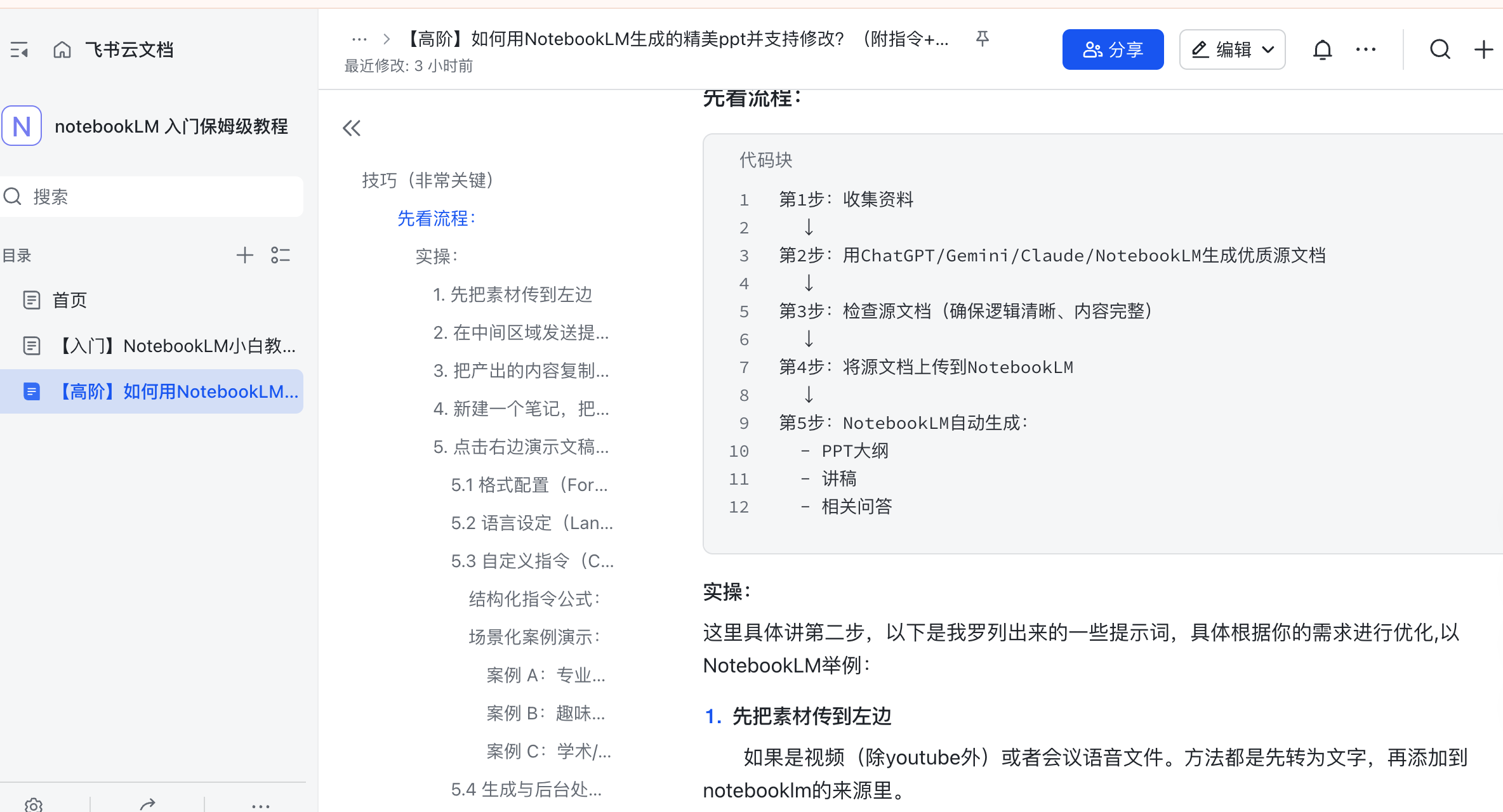Pin the document using the pin icon
The width and height of the screenshot is (1503, 812).
[982, 39]
